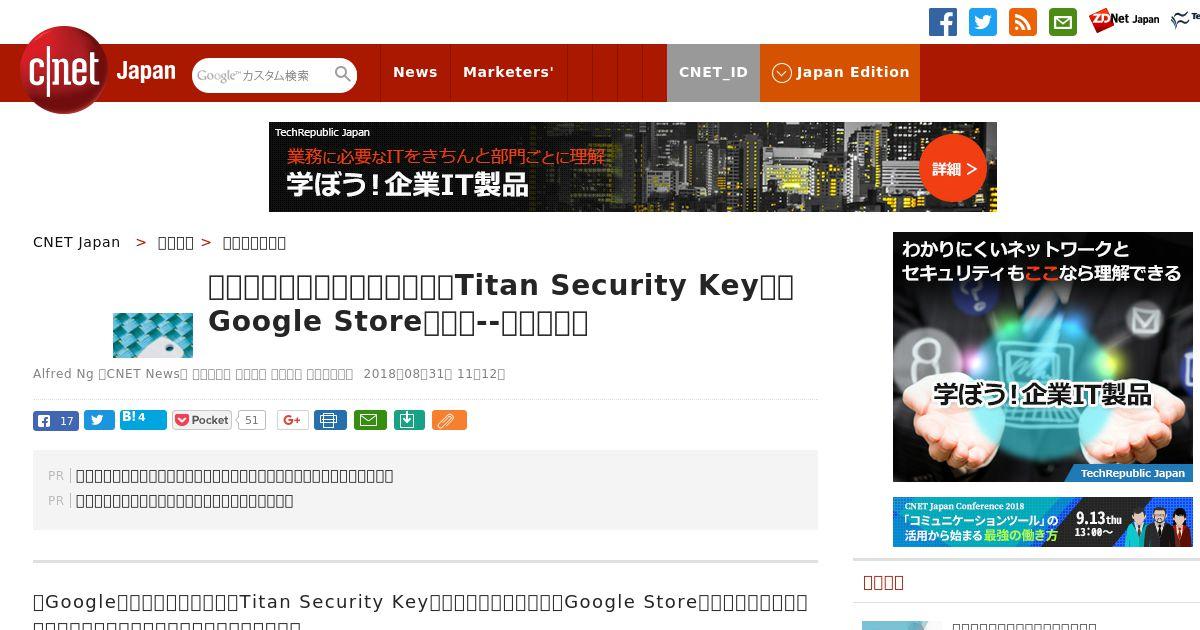Share article via Facebook button showing 17

click(56, 420)
